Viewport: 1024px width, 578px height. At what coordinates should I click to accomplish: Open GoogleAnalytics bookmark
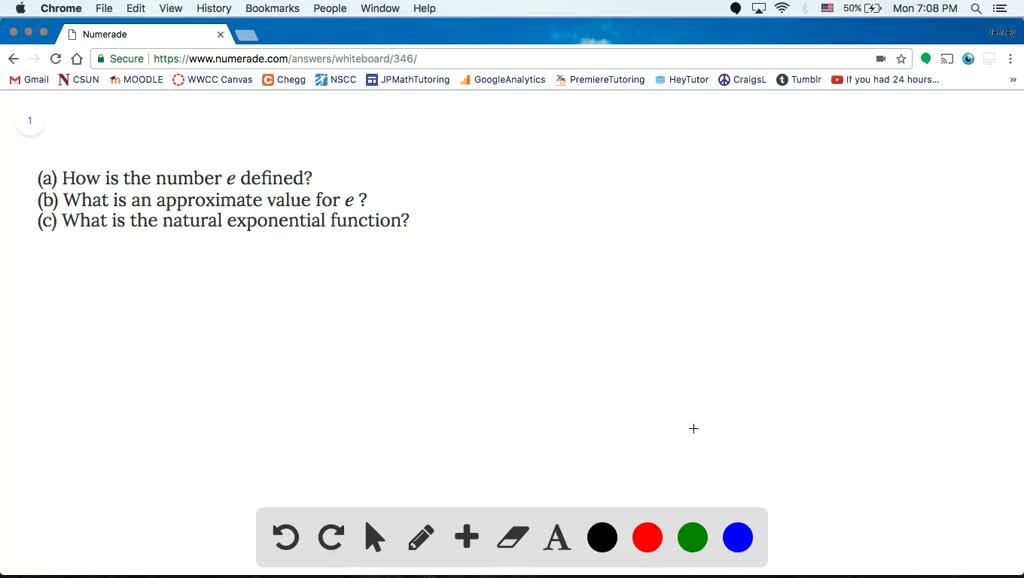pos(502,80)
